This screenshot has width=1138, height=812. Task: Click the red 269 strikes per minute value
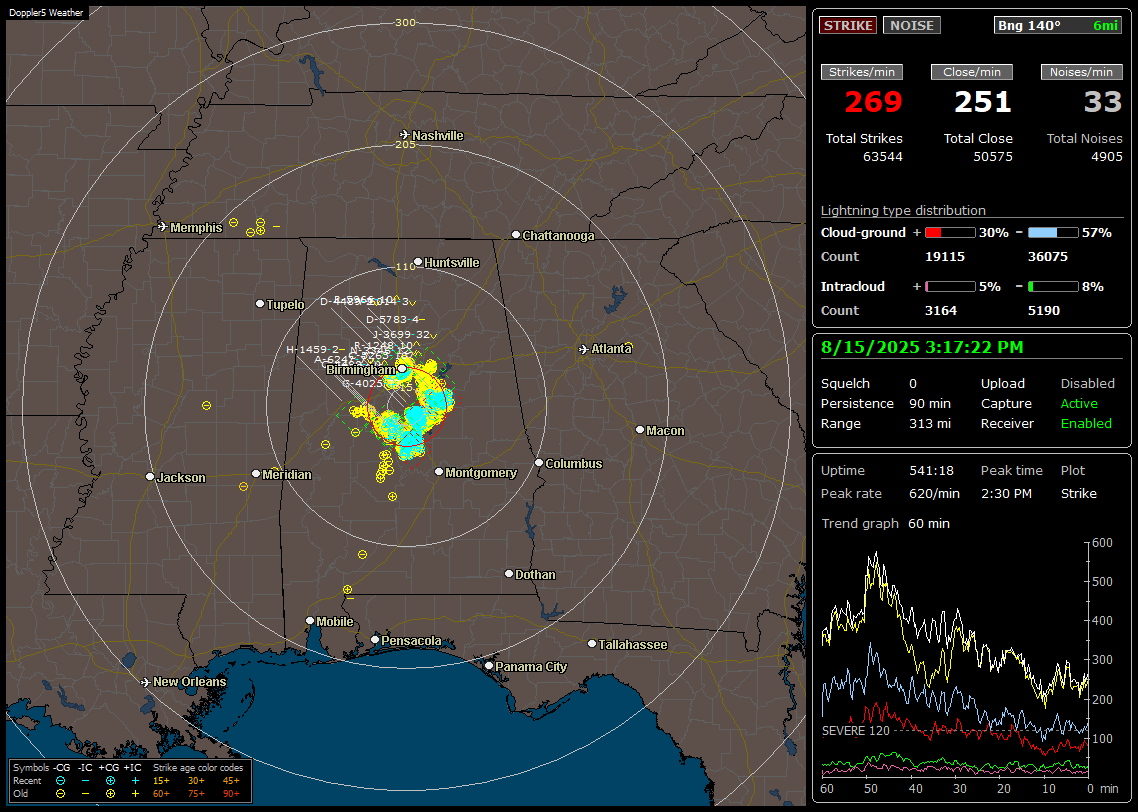pos(873,102)
